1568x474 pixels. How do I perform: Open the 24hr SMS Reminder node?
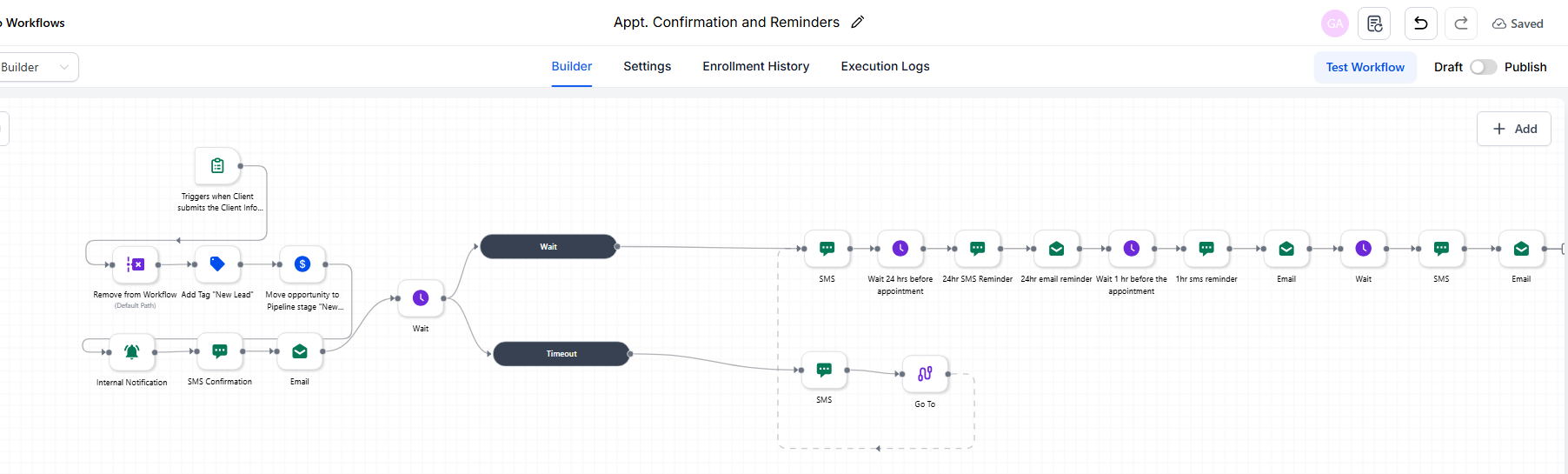(x=978, y=249)
